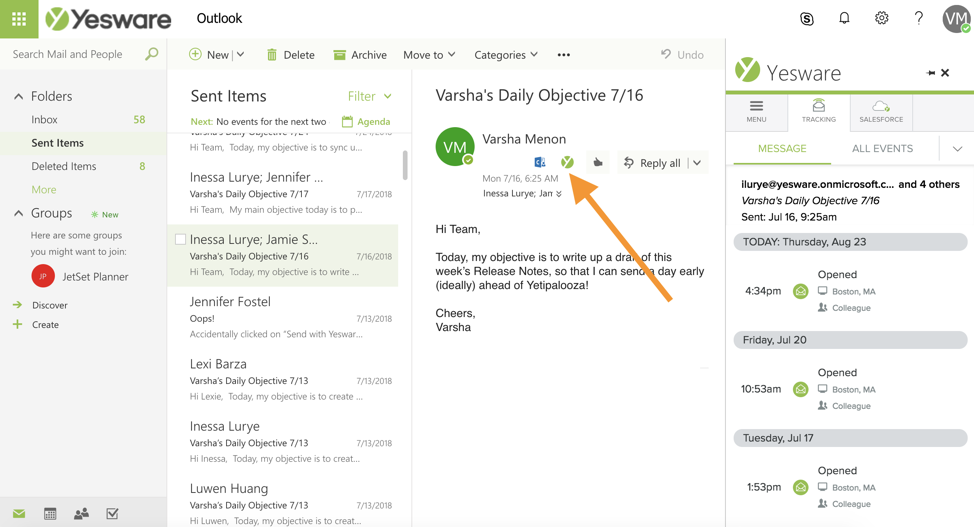Click the Archive button
The width and height of the screenshot is (974, 527).
(359, 55)
